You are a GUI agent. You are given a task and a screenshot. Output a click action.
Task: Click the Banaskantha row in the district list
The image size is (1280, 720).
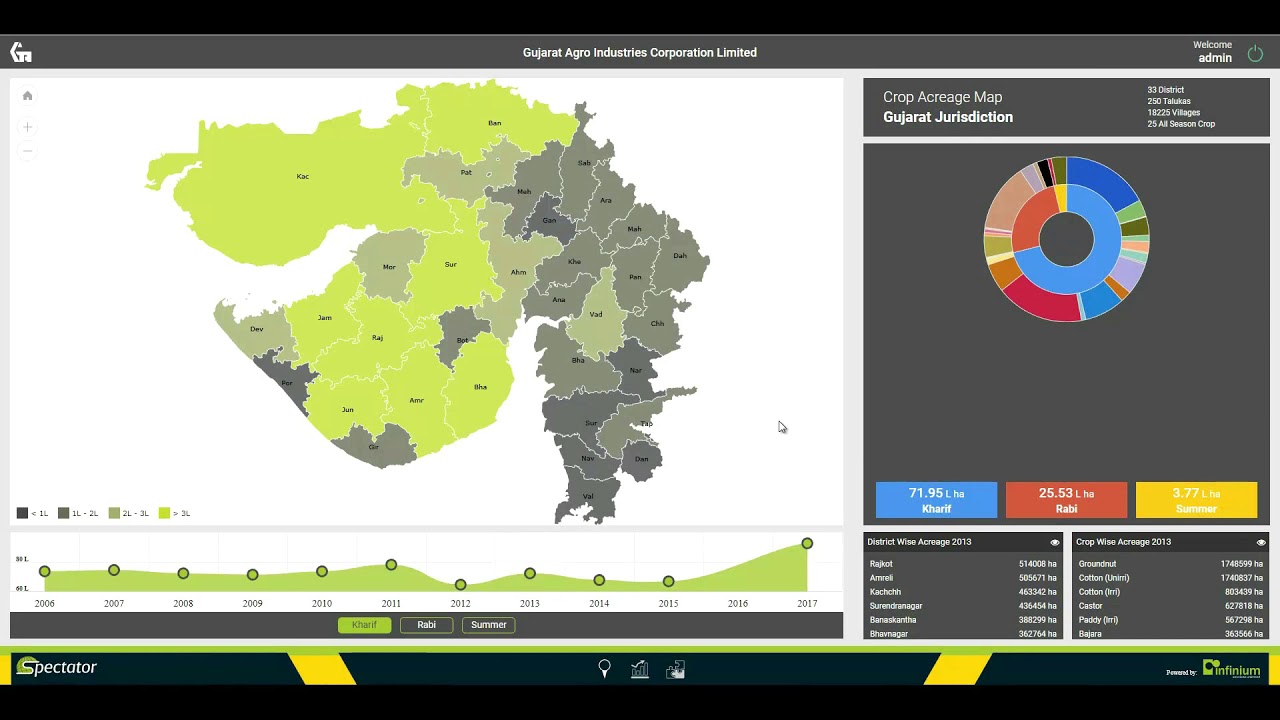pos(961,620)
